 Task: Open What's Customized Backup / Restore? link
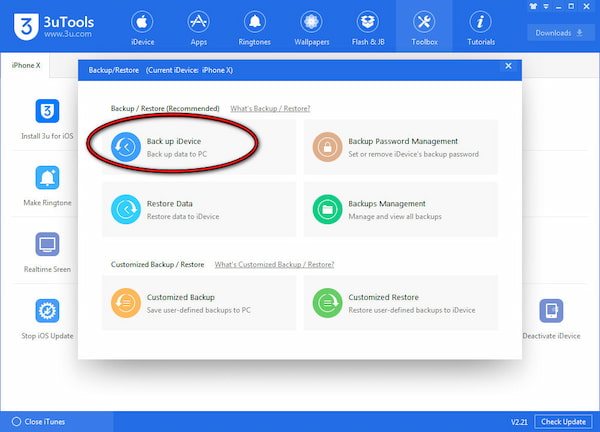pos(274,264)
